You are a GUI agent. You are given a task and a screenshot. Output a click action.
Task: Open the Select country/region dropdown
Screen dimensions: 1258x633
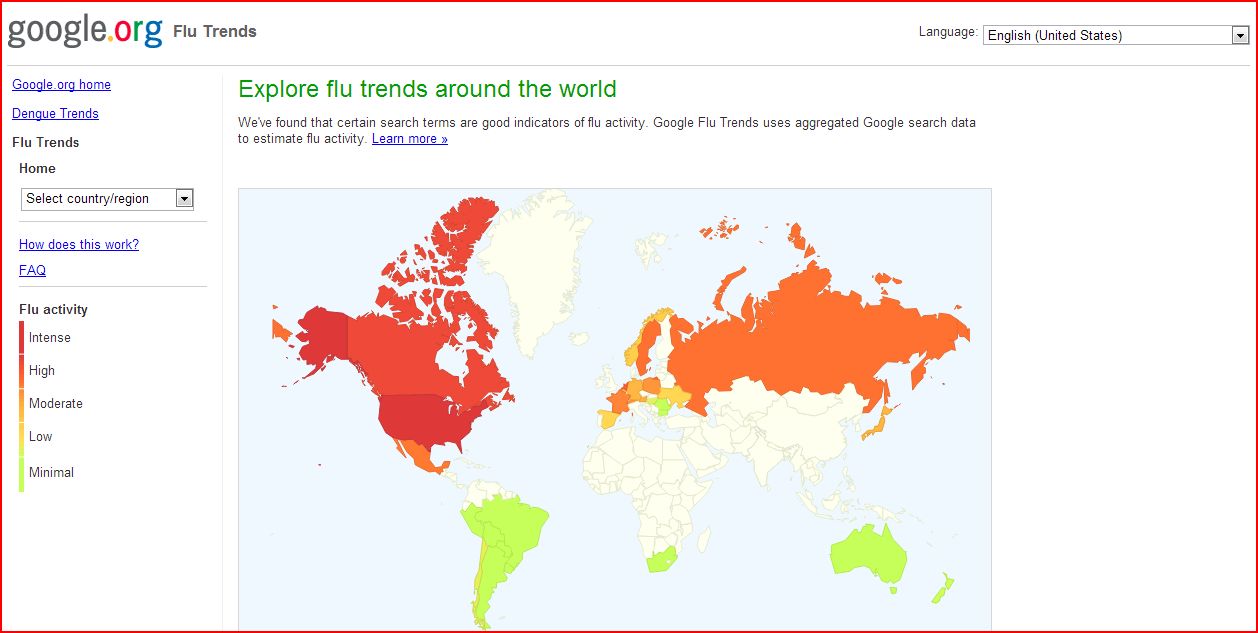[x=107, y=198]
